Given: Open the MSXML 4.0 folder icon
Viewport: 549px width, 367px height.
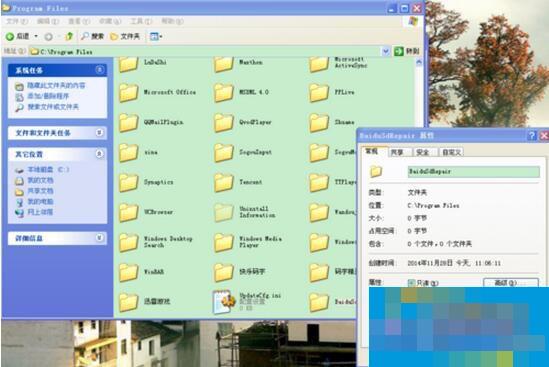Looking at the screenshot, I should [x=223, y=93].
